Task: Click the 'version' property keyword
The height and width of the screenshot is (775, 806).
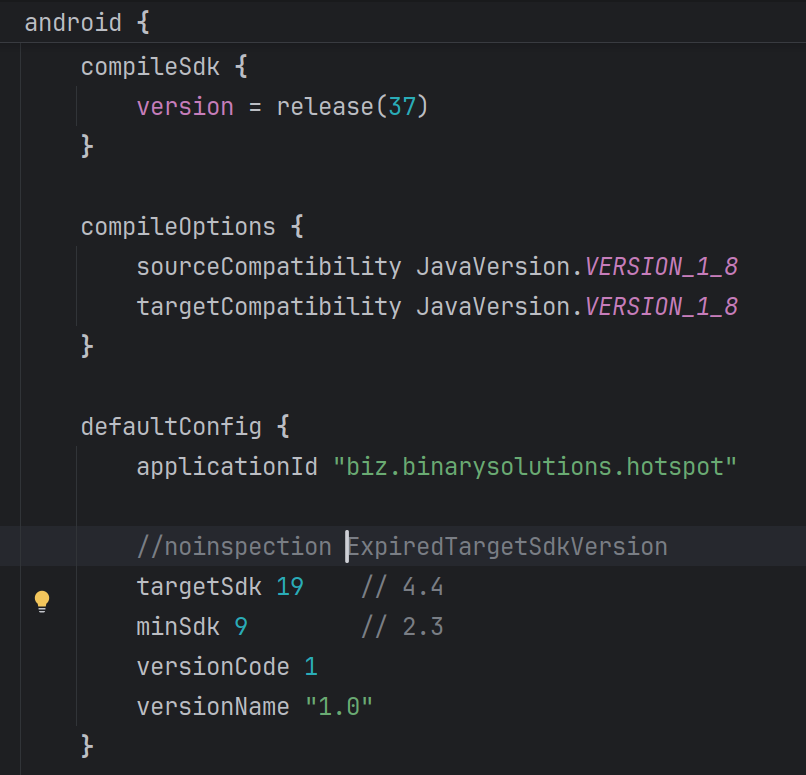Action: pyautogui.click(x=185, y=107)
